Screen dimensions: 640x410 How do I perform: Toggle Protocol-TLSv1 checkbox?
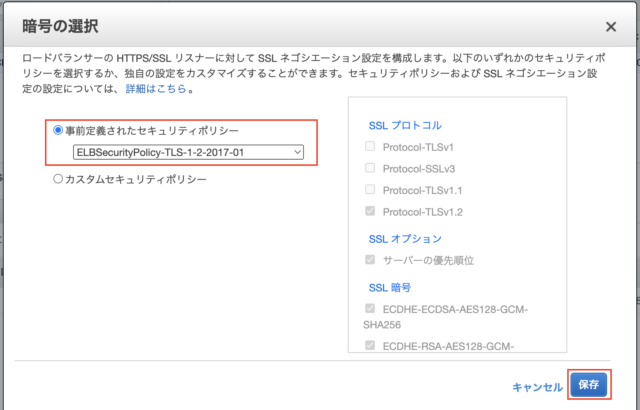point(370,146)
